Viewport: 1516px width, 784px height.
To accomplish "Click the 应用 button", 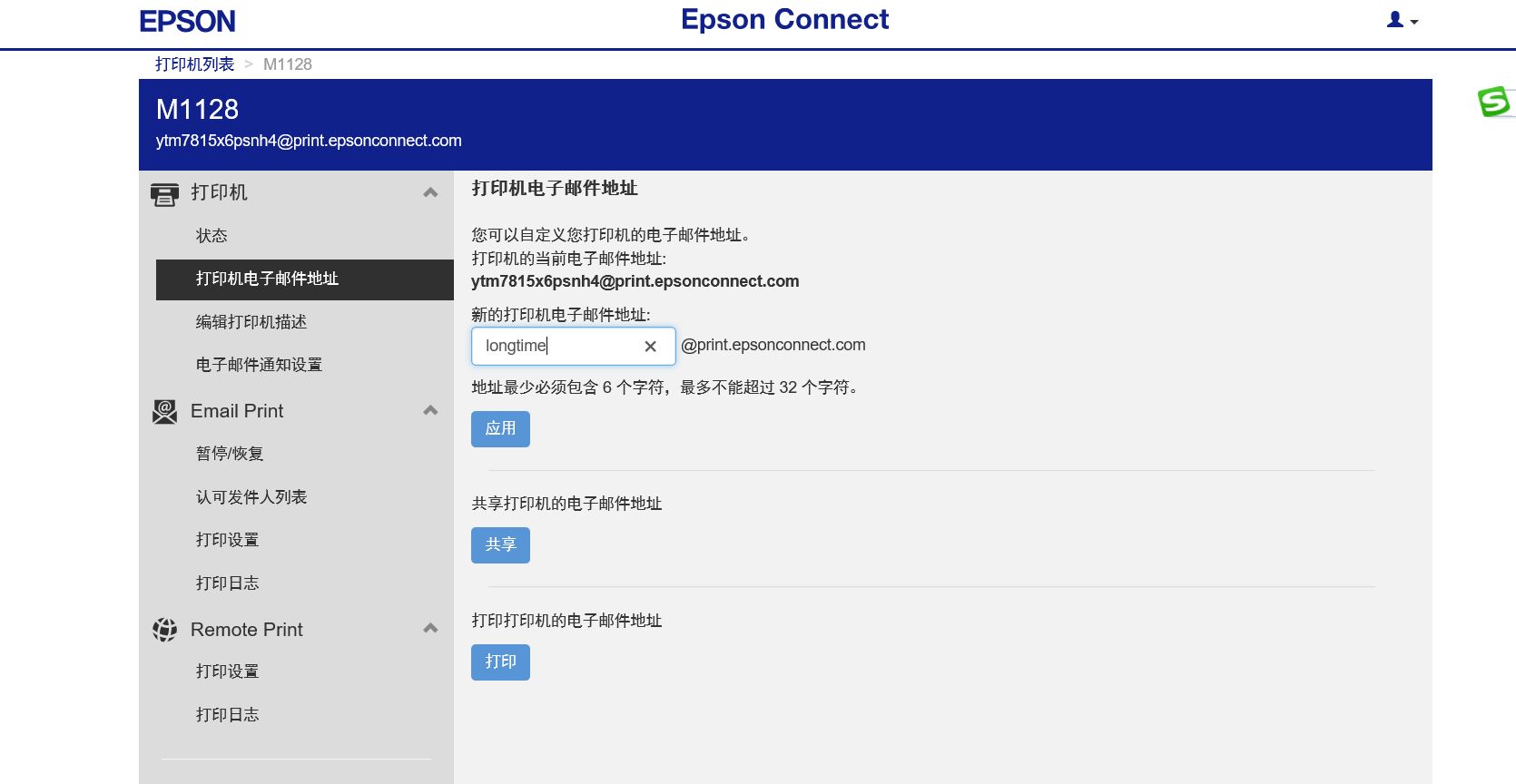I will [500, 429].
